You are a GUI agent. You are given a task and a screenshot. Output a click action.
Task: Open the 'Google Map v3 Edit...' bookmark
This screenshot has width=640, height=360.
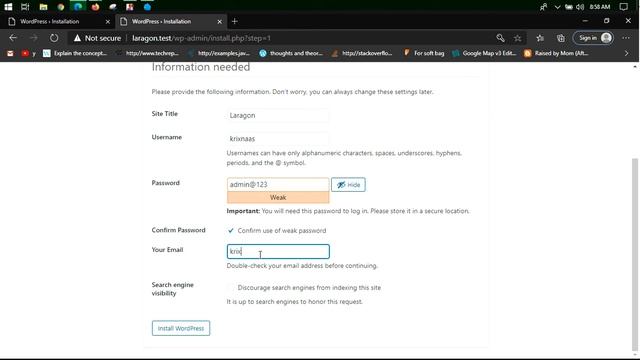pos(484,53)
